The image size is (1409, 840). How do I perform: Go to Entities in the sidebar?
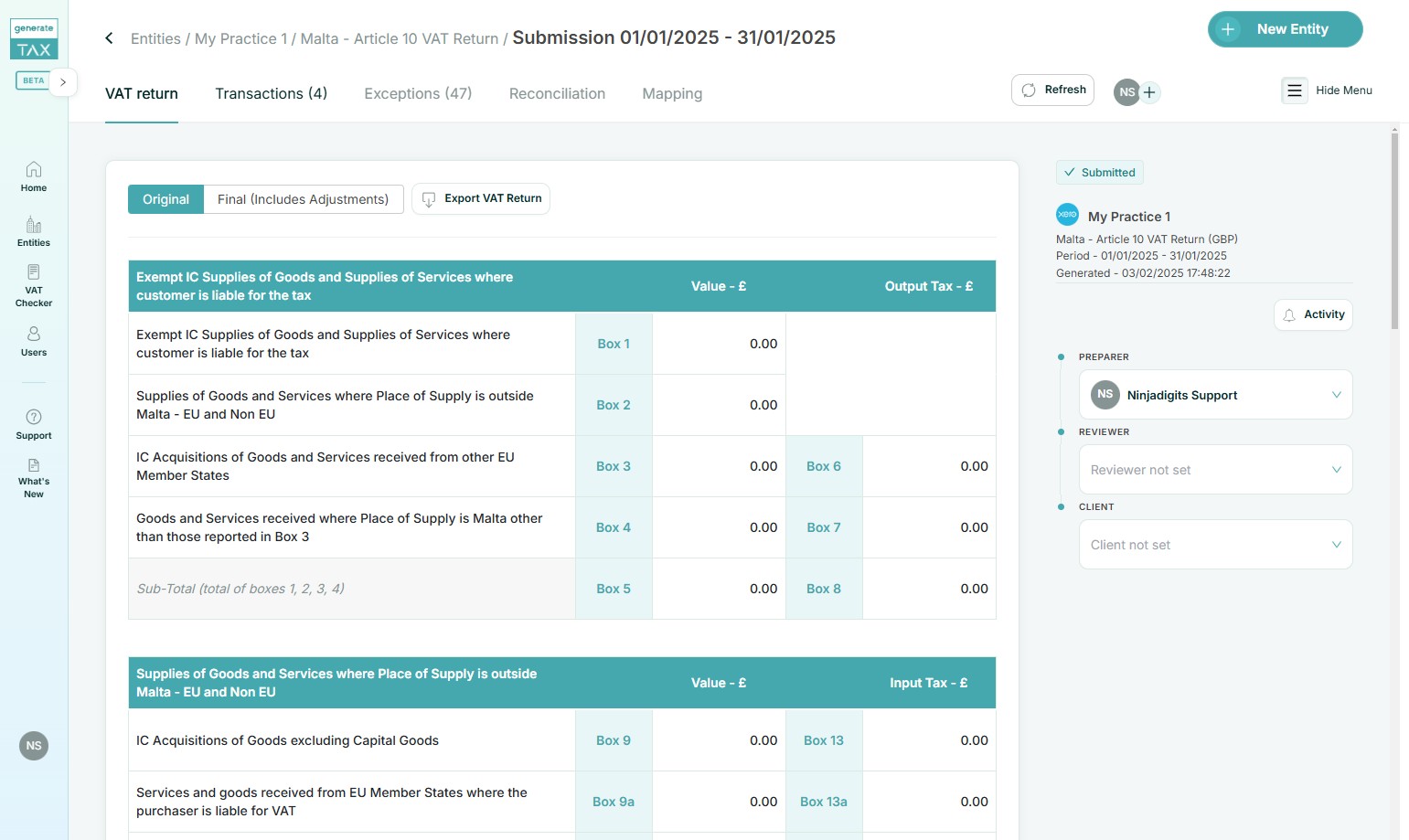coord(34,231)
